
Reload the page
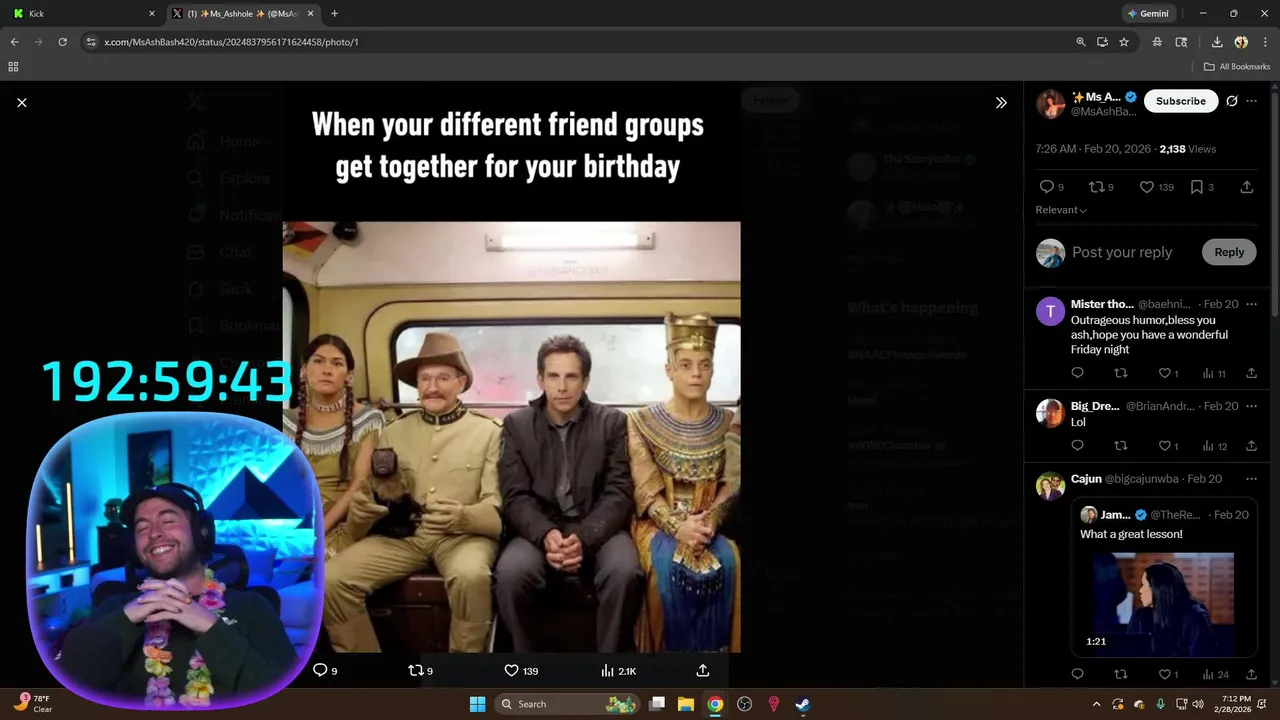coord(62,42)
